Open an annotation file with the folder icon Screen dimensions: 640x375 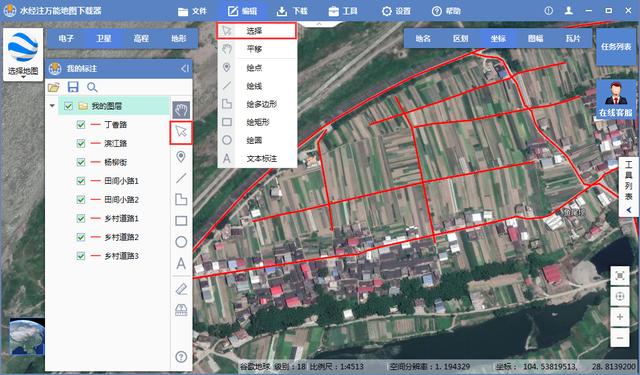53,87
